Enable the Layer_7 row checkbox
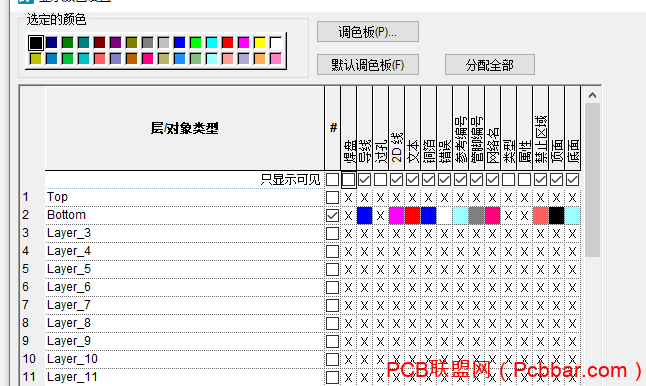The height and width of the screenshot is (386, 646). (332, 305)
